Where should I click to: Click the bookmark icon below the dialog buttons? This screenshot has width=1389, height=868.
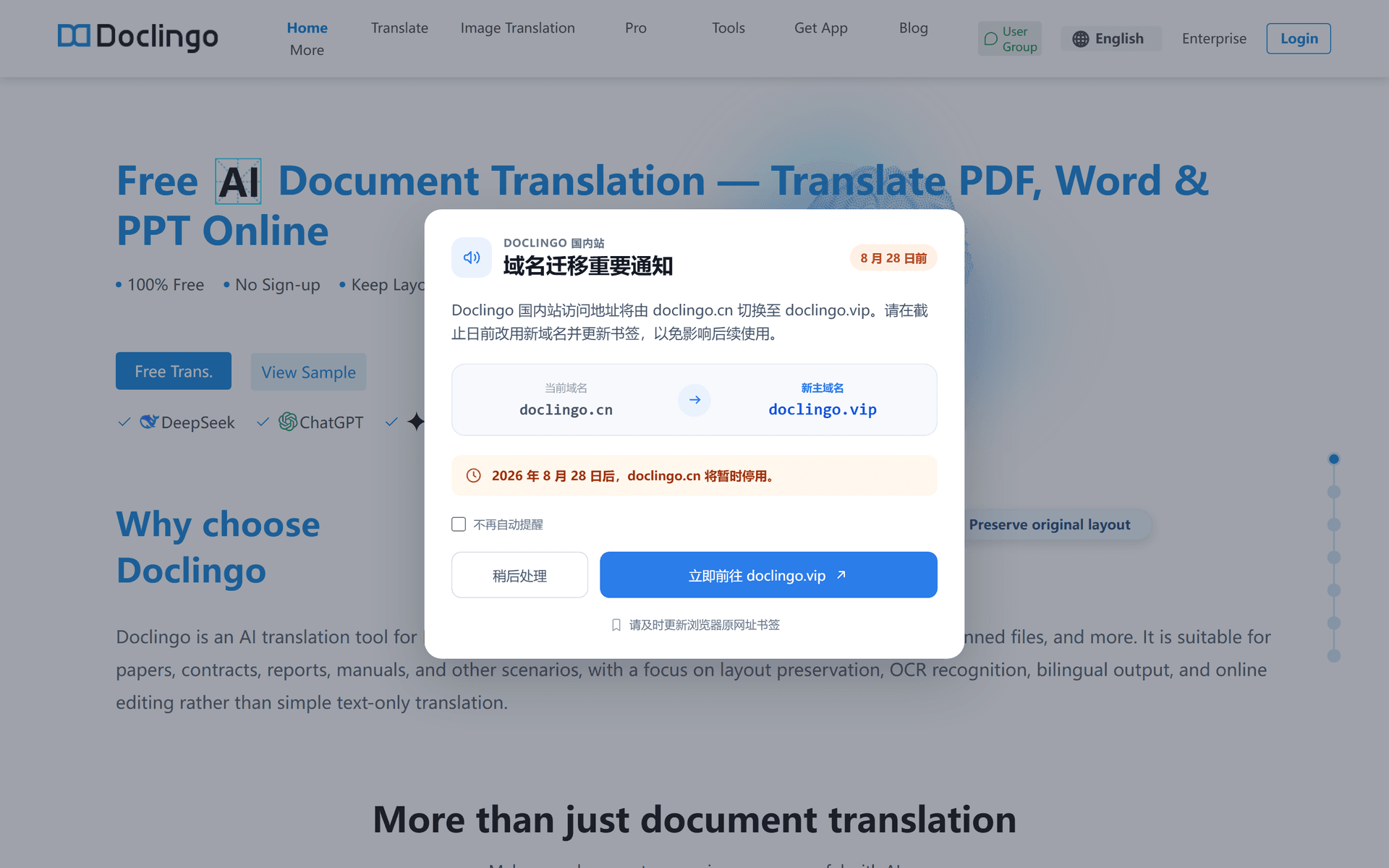616,625
